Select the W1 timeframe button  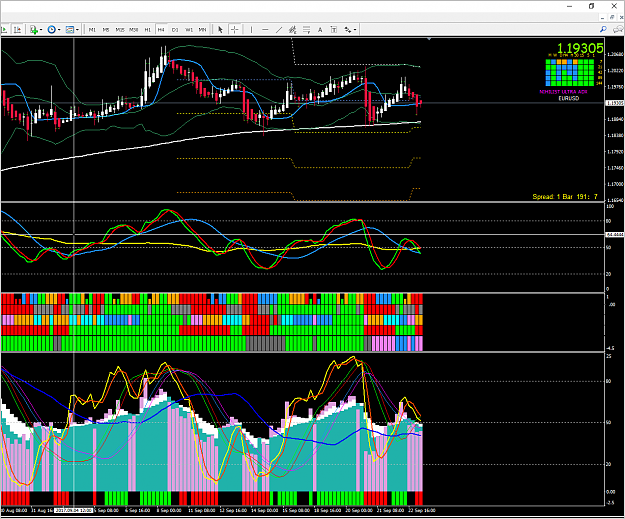point(189,30)
